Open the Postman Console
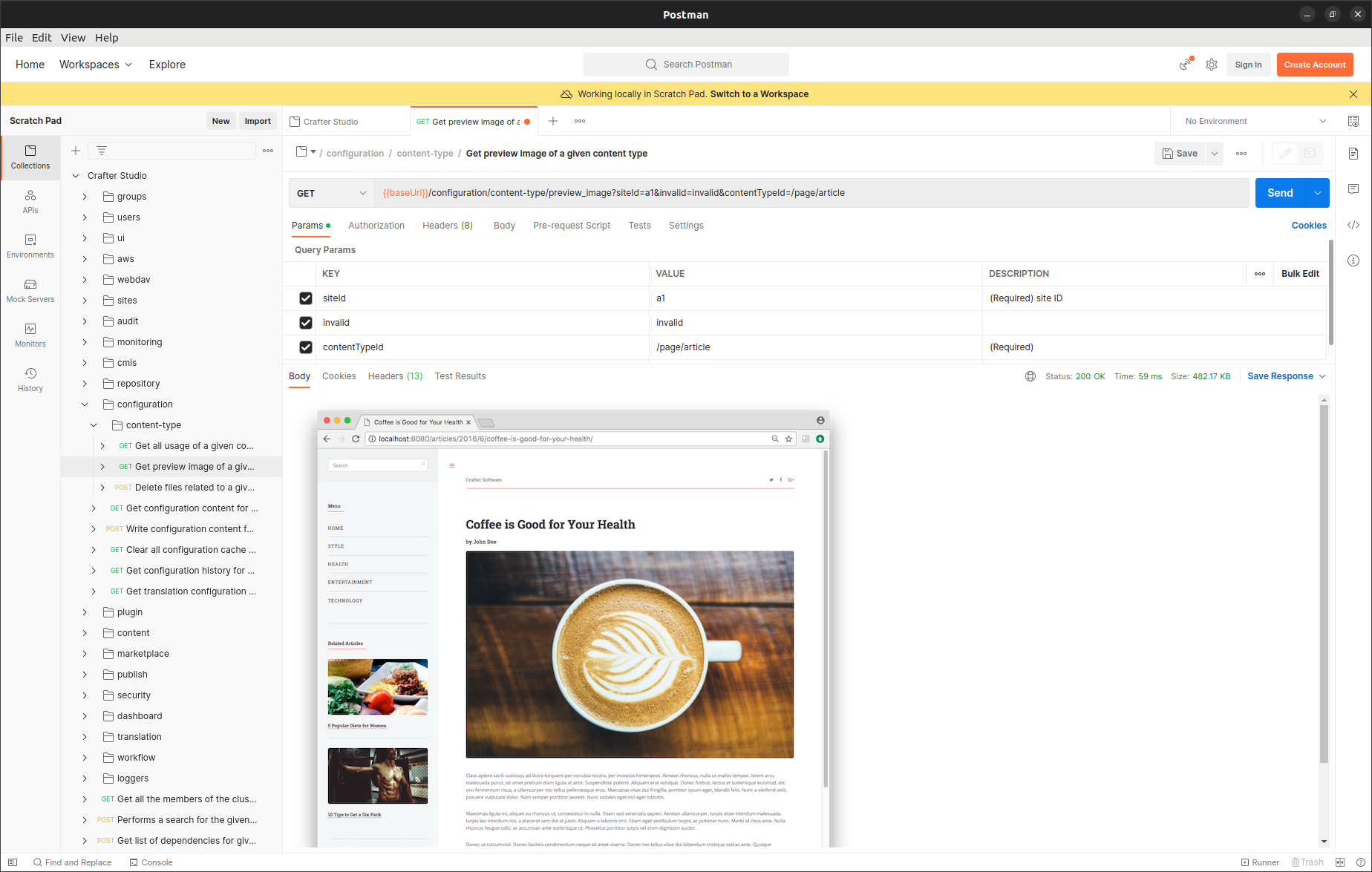 point(151,862)
